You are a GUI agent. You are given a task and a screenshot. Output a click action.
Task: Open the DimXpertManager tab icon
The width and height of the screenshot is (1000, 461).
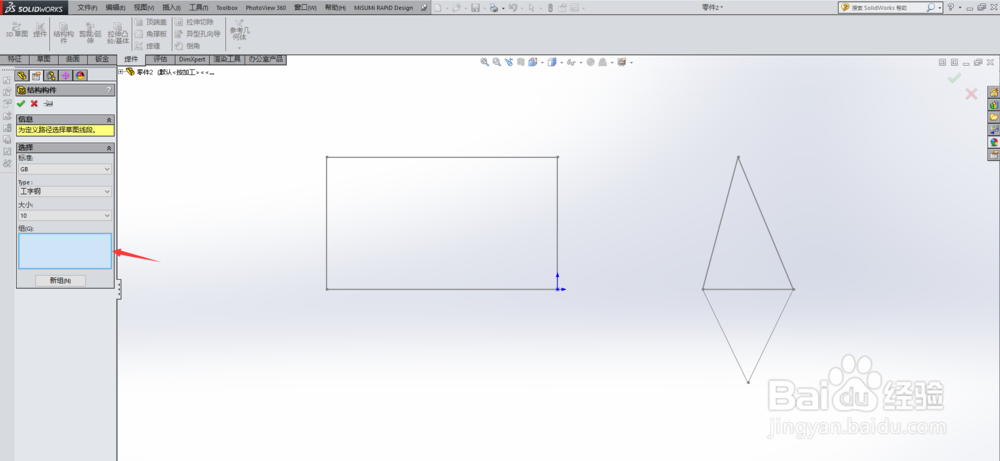[x=66, y=75]
